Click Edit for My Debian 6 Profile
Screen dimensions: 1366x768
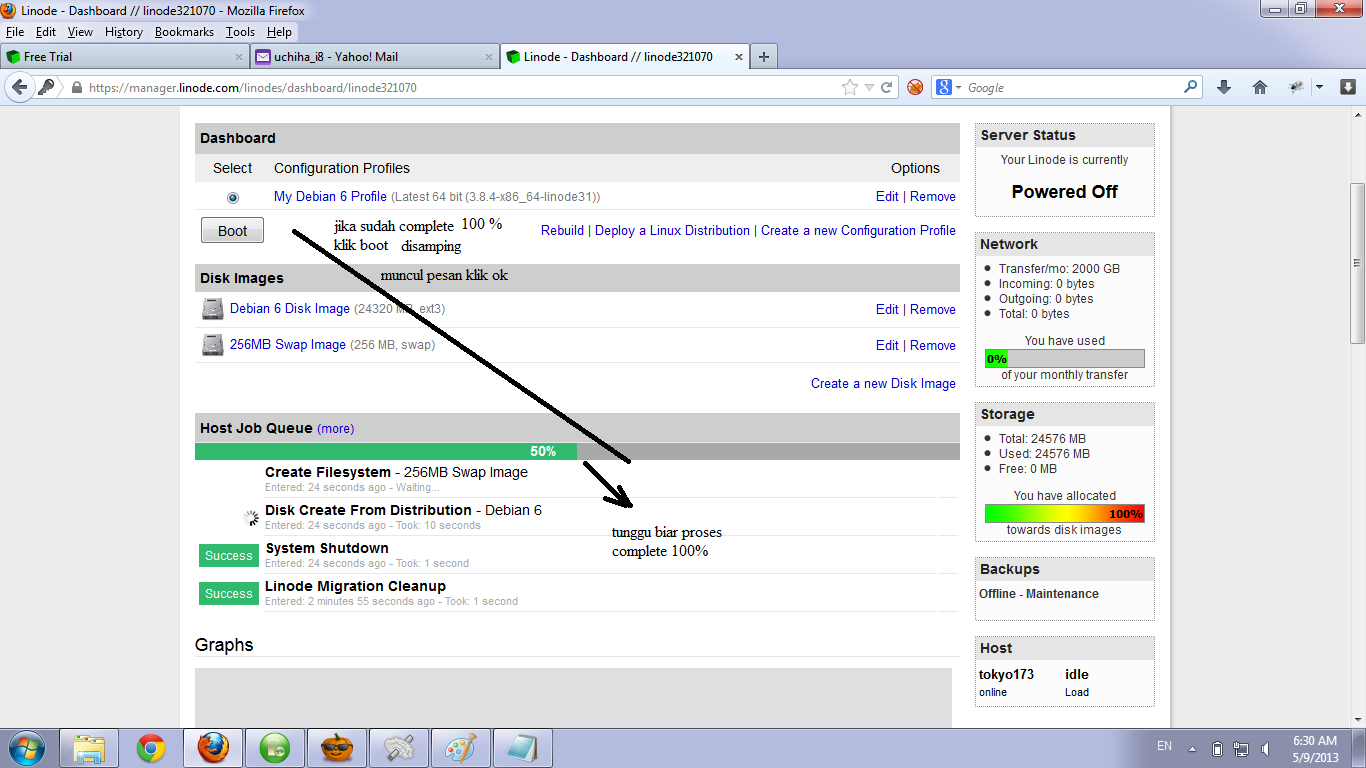pyautogui.click(x=887, y=196)
